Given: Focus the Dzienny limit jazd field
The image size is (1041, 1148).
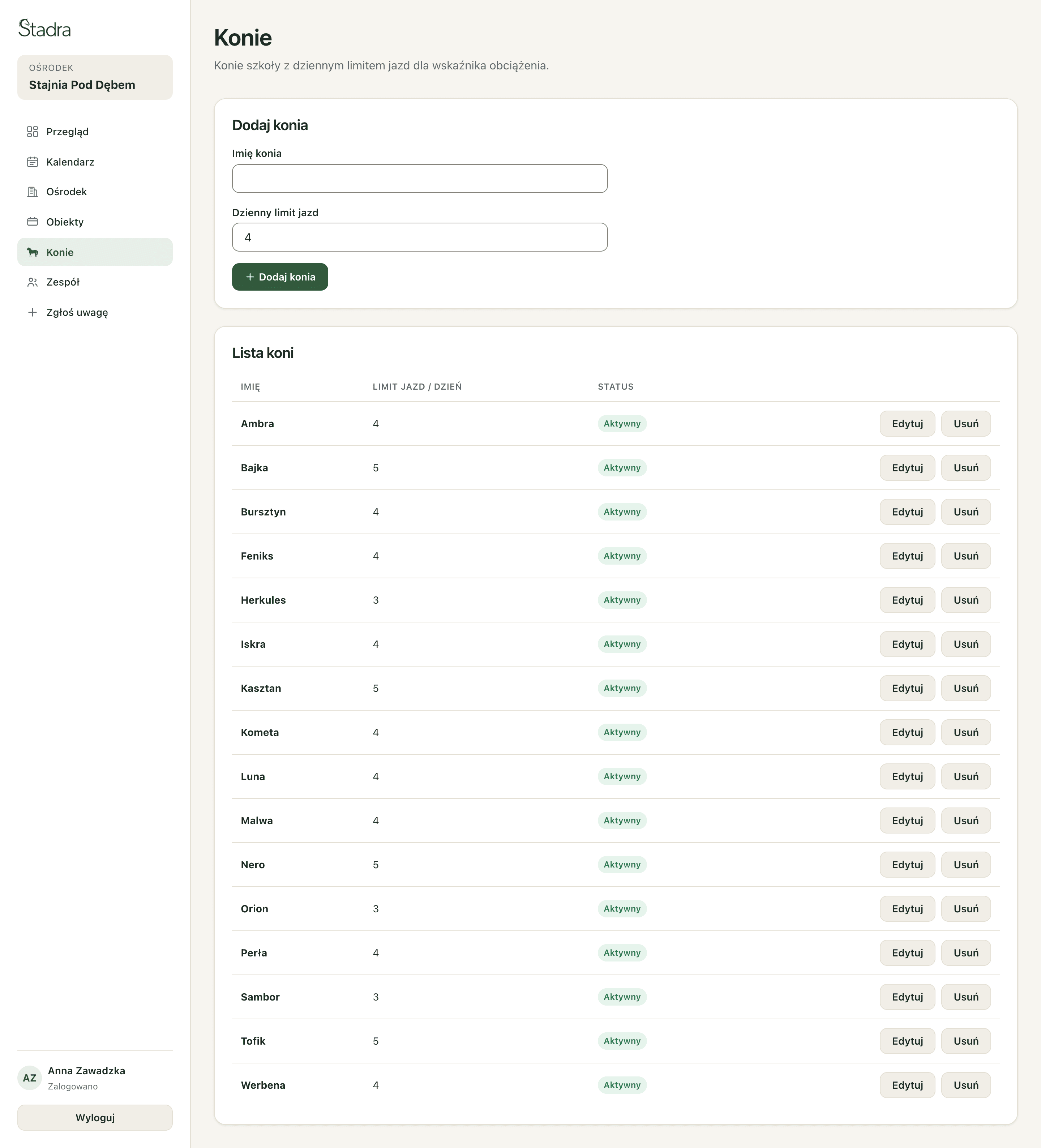Looking at the screenshot, I should coord(420,237).
